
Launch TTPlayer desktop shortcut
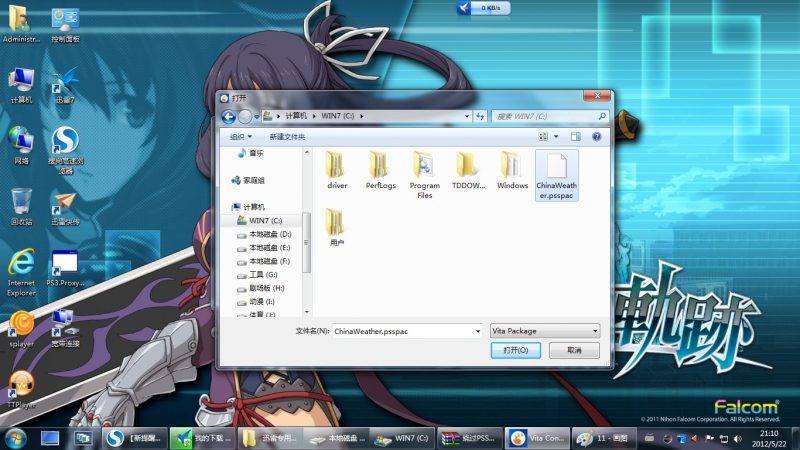[21, 389]
